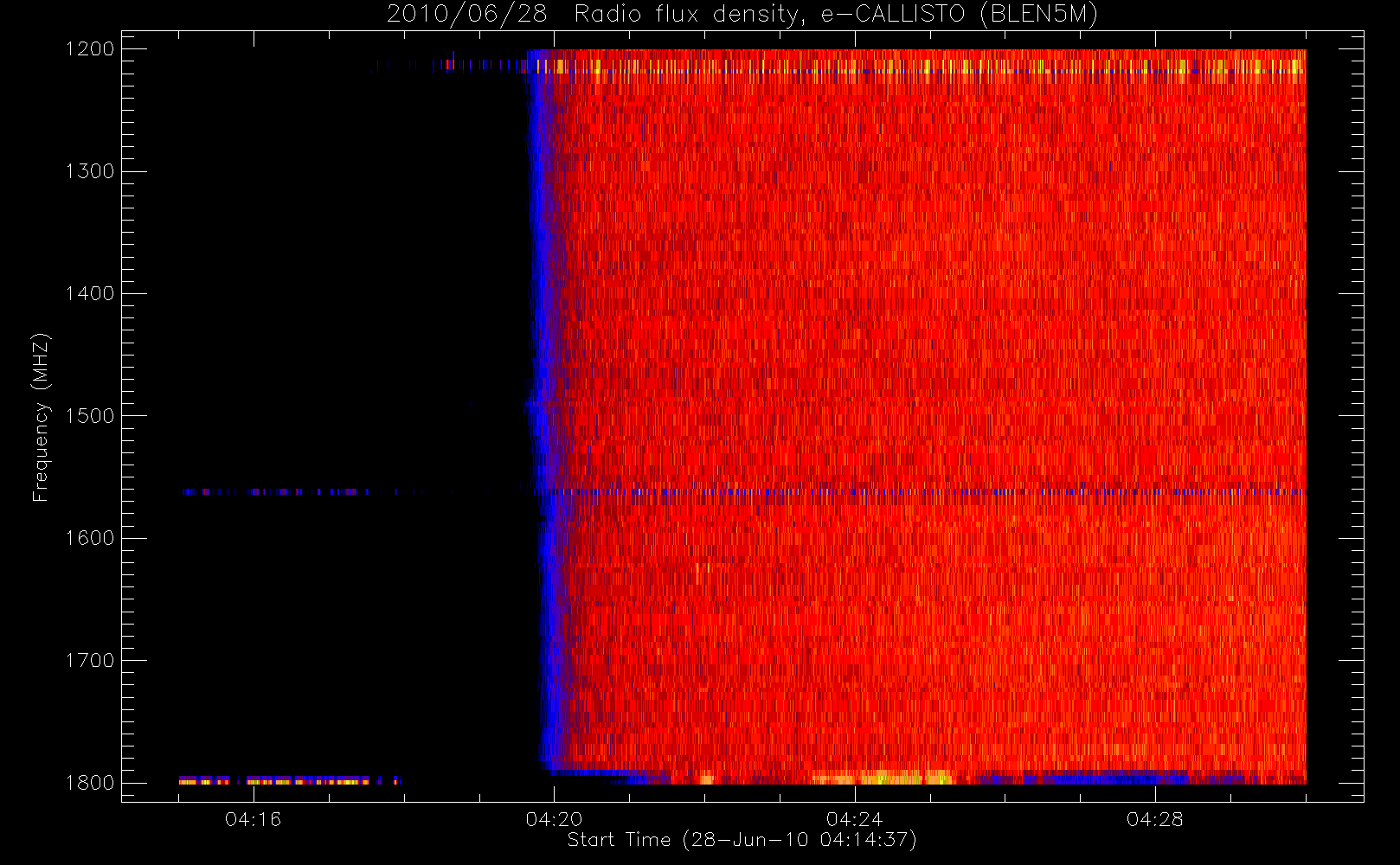The width and height of the screenshot is (1400, 865).
Task: Click the '04:28' time axis label
Action: 1154,819
